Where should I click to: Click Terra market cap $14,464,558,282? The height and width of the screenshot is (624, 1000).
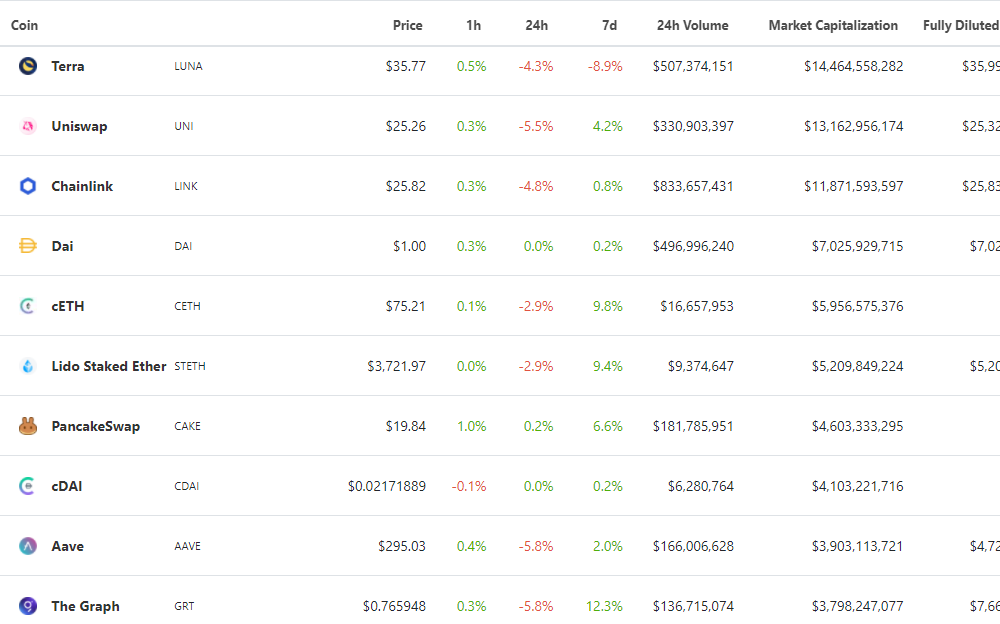click(x=853, y=66)
